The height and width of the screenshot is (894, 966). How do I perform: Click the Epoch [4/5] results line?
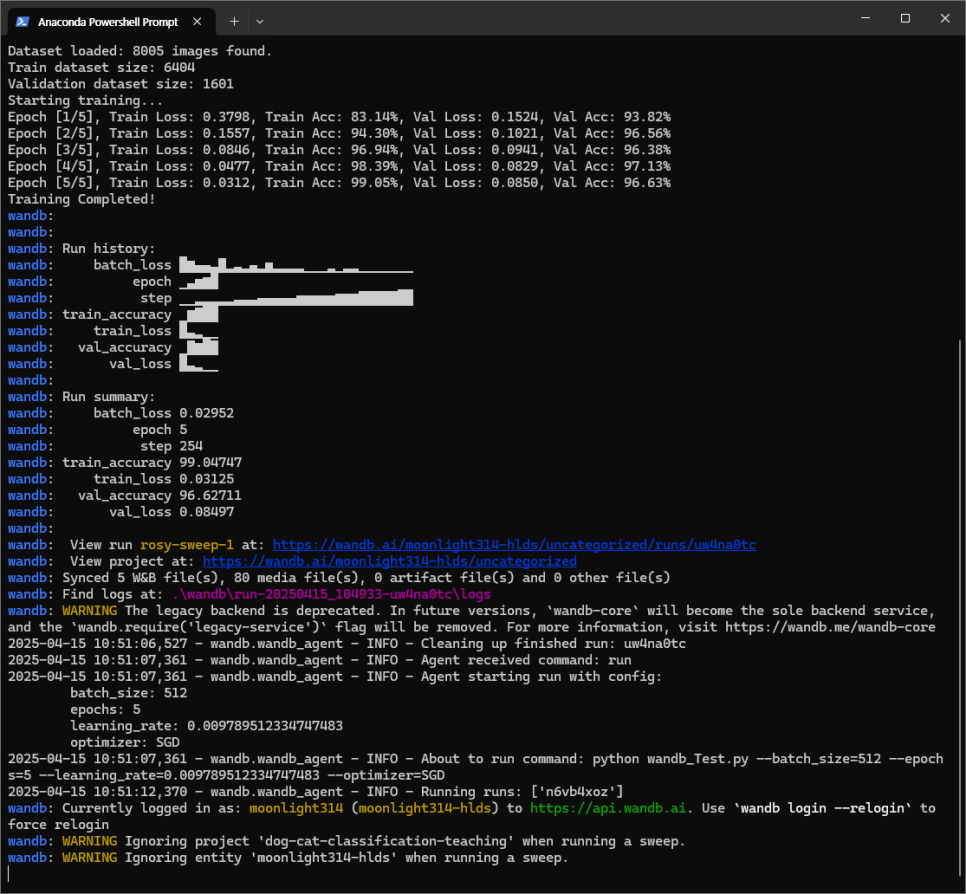339,166
